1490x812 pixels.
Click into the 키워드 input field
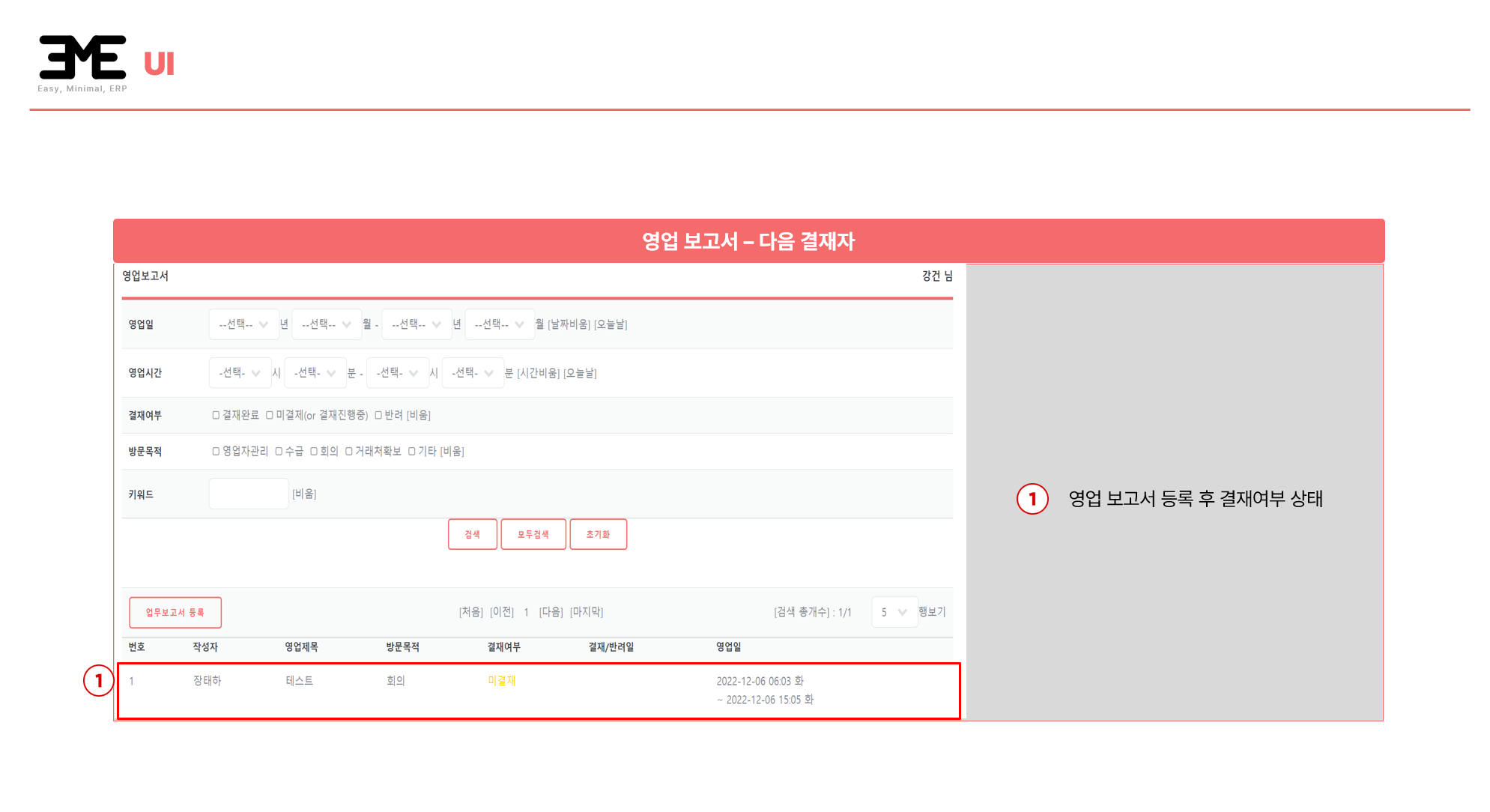coord(249,494)
